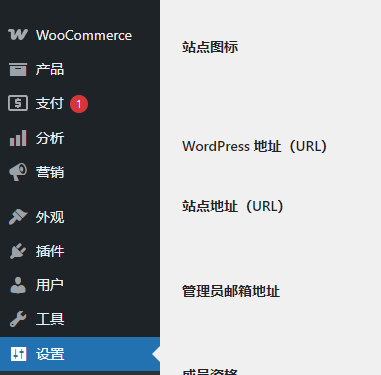Go to the 插件 menu item
Image resolution: width=381 pixels, height=375 pixels.
point(80,251)
